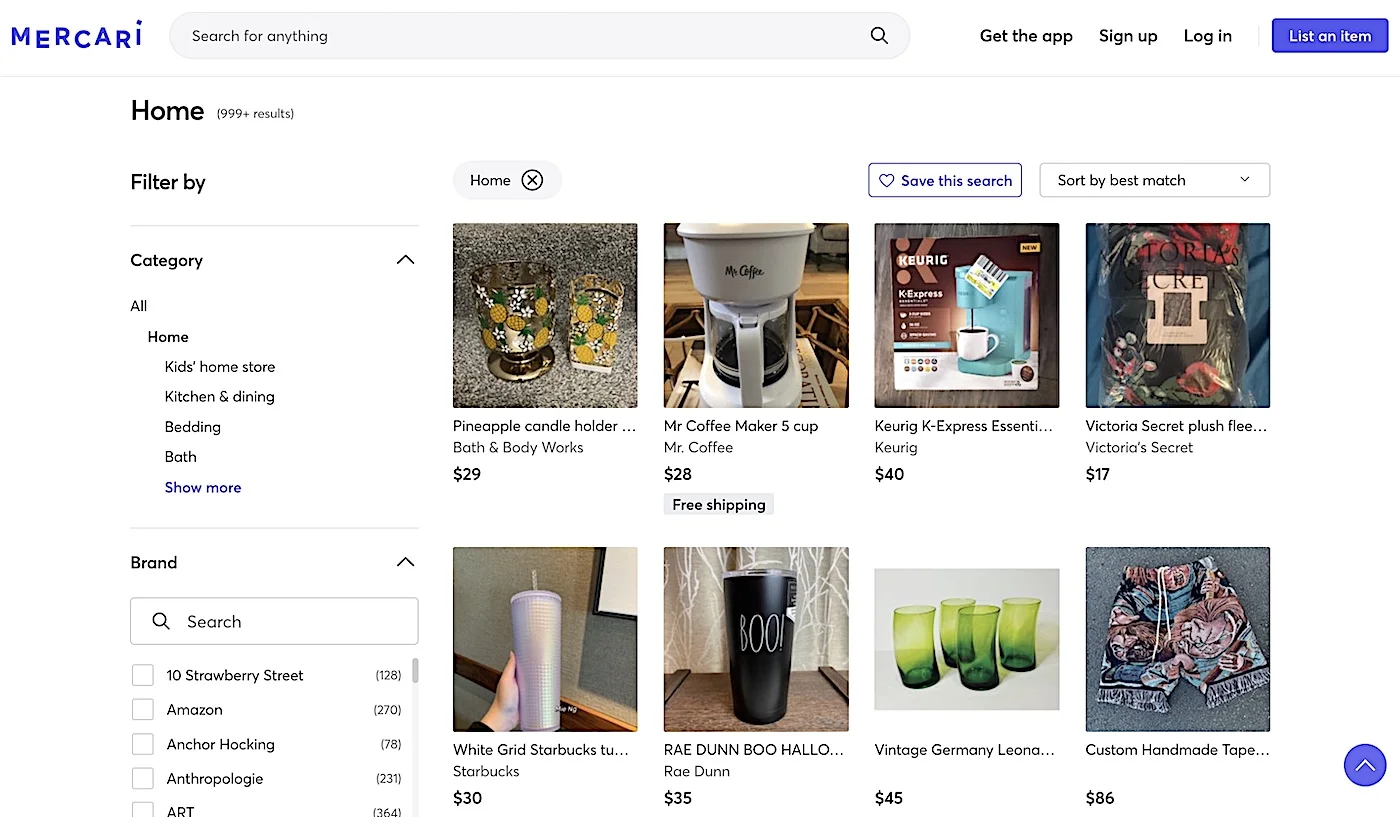
Task: Click the $86 price text
Action: (x=1100, y=798)
